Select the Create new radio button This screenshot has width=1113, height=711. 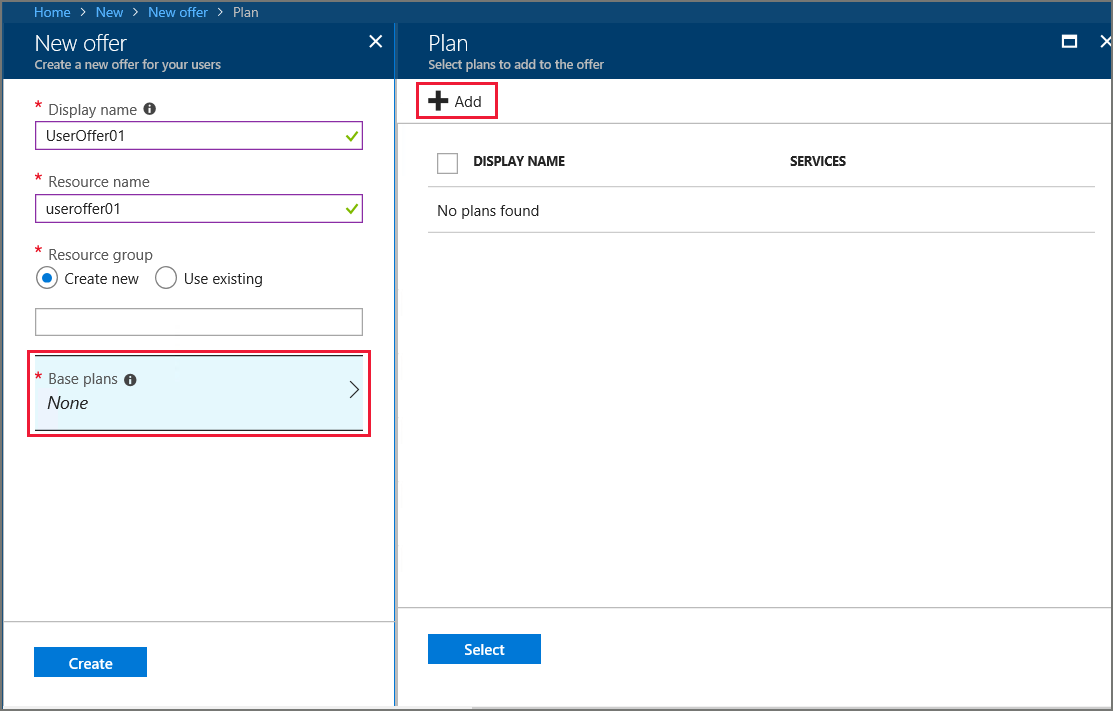[x=46, y=278]
